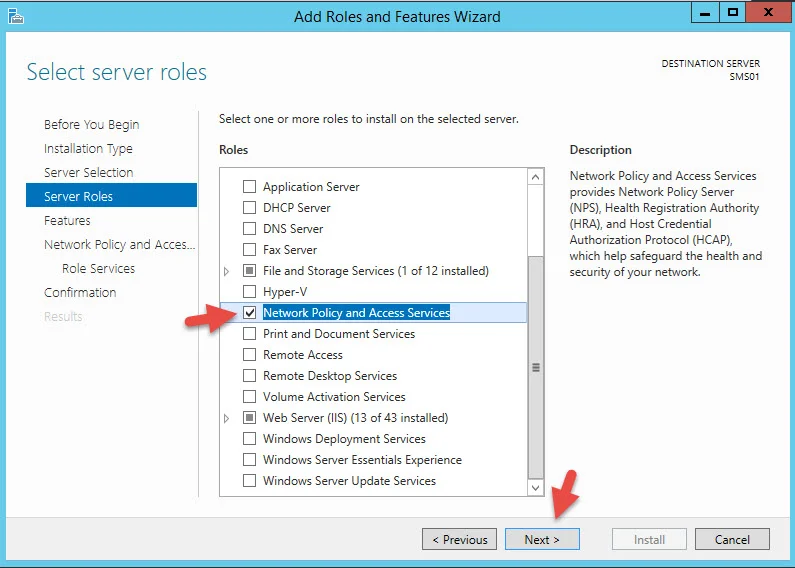
Task: Enable the Remote Access checkbox
Action: [x=249, y=354]
